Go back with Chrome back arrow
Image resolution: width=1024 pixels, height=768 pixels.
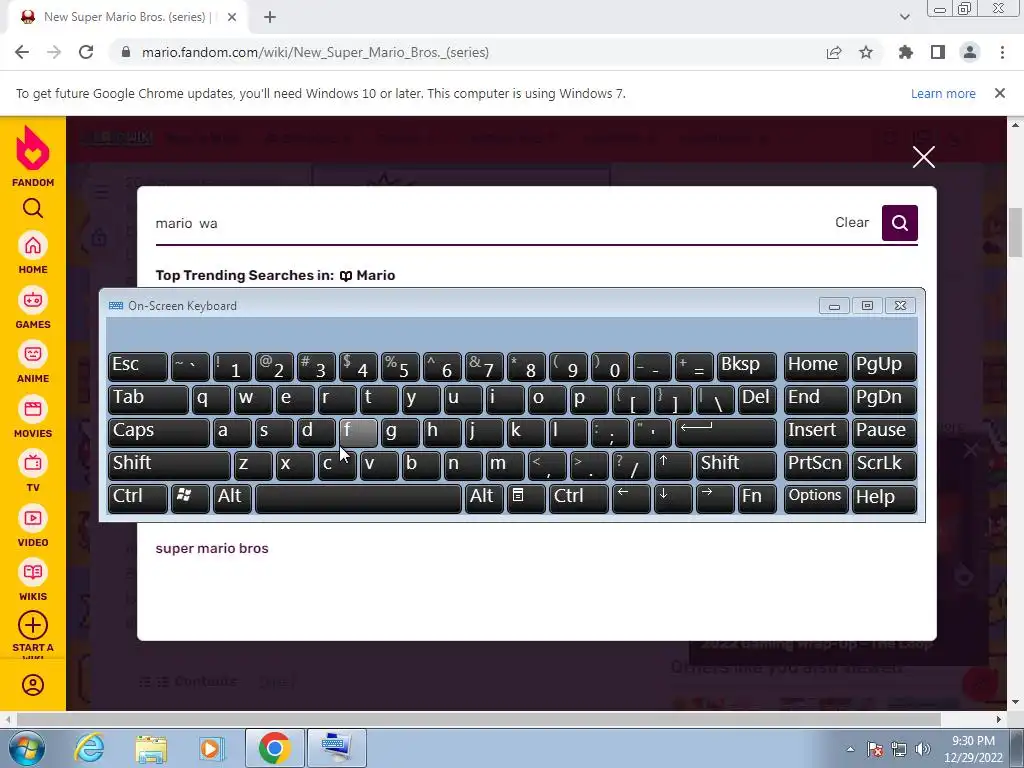[x=22, y=52]
